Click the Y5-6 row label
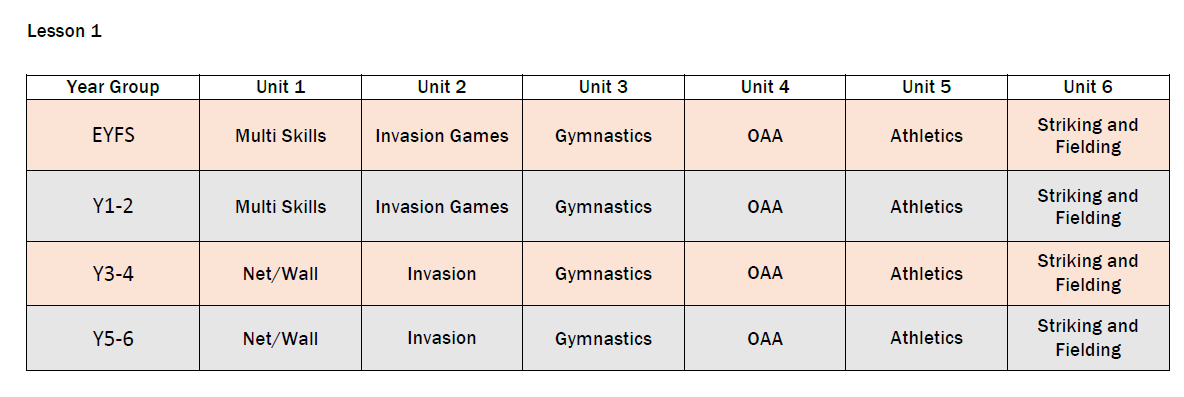Image resolution: width=1184 pixels, height=397 pixels. (x=113, y=338)
